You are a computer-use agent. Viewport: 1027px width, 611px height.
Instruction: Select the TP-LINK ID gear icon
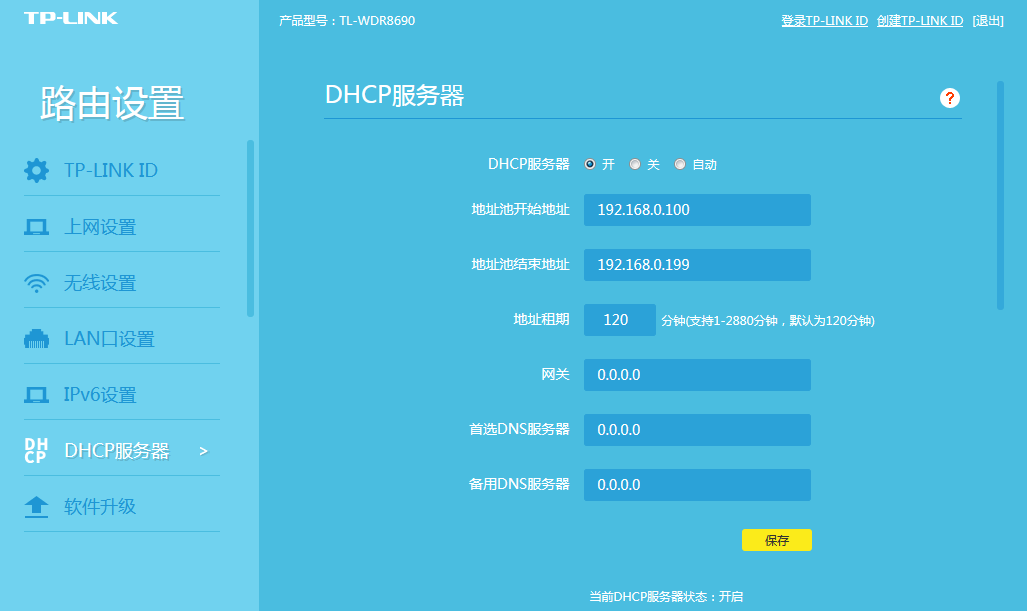click(x=37, y=170)
